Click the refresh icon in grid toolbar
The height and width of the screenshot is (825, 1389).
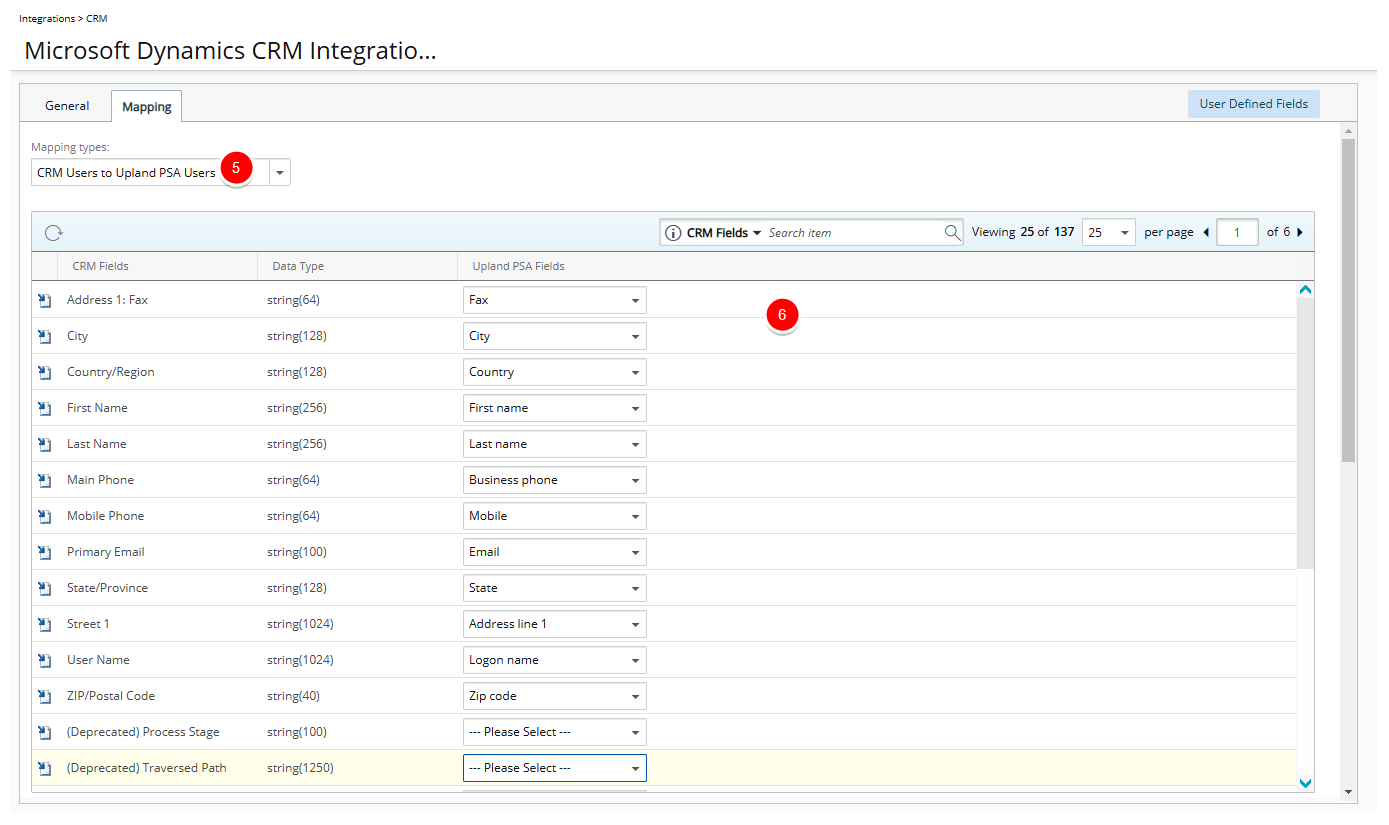pos(54,233)
